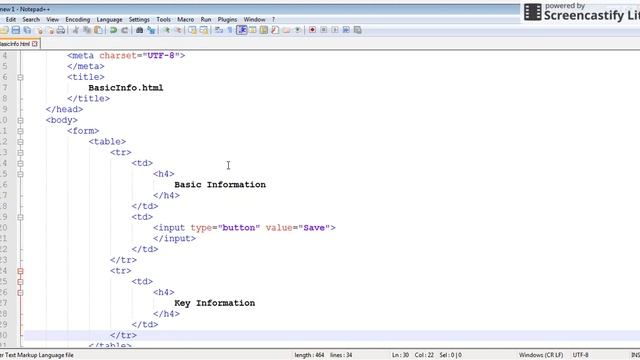Click Run Macro Multiple Times icon
This screenshot has width=640, height=360.
[x=346, y=30]
